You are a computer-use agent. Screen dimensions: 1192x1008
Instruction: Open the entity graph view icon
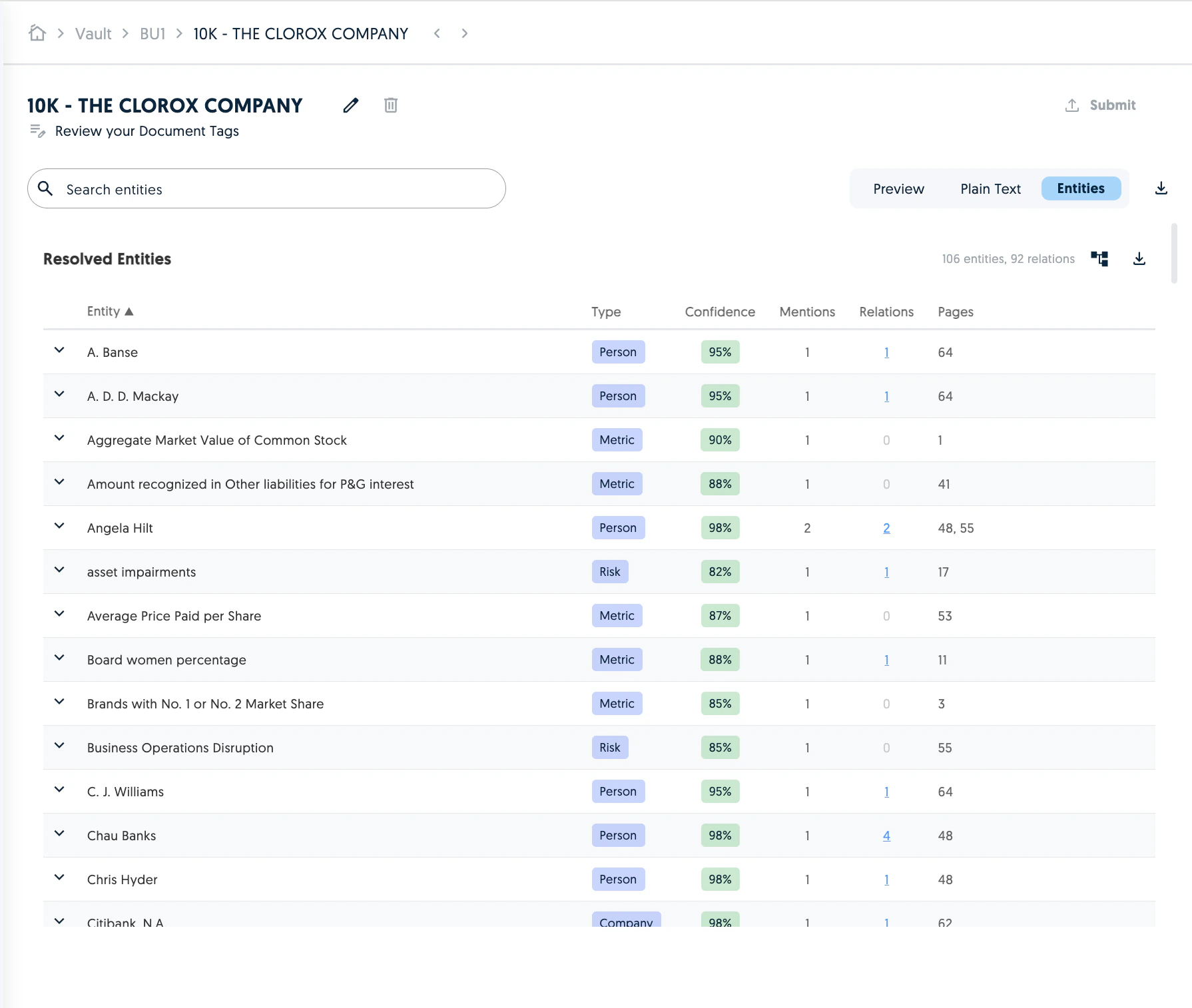pos(1099,259)
